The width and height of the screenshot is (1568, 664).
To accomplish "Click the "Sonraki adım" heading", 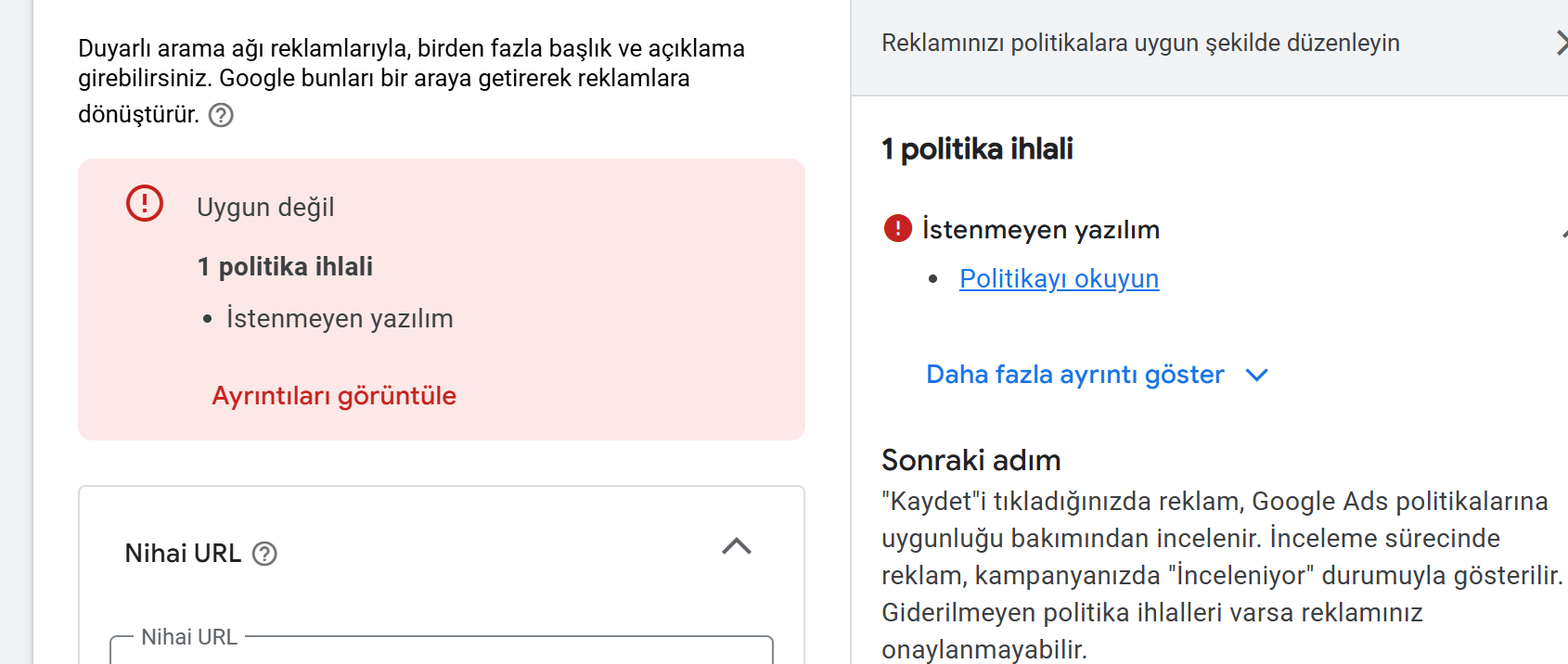I will (970, 460).
